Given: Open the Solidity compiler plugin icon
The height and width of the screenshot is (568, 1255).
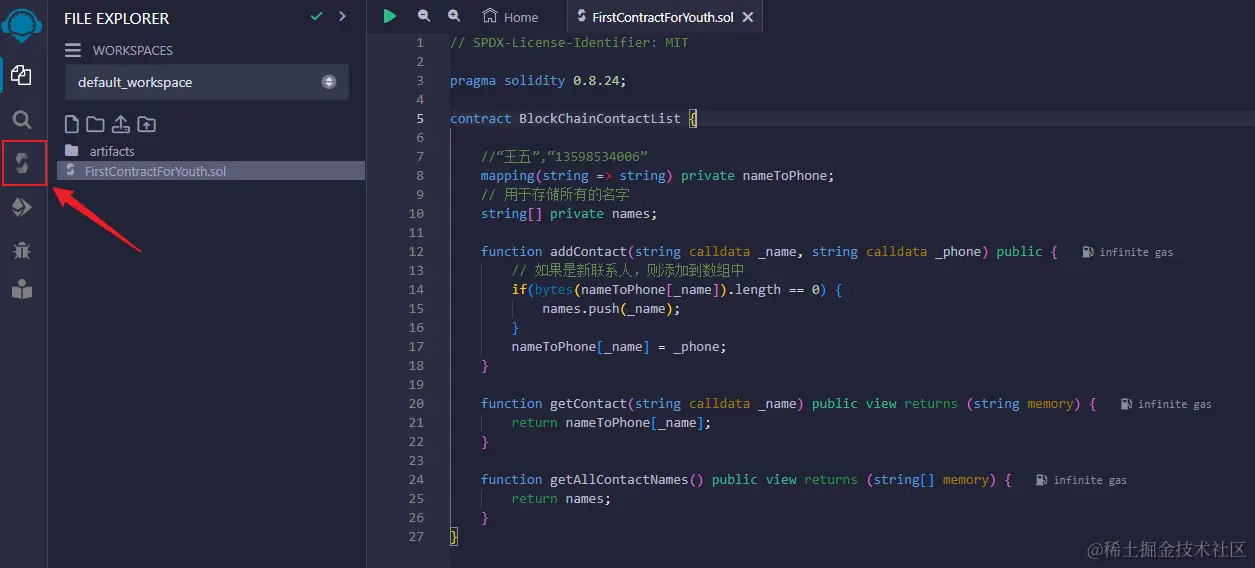Looking at the screenshot, I should click(22, 163).
